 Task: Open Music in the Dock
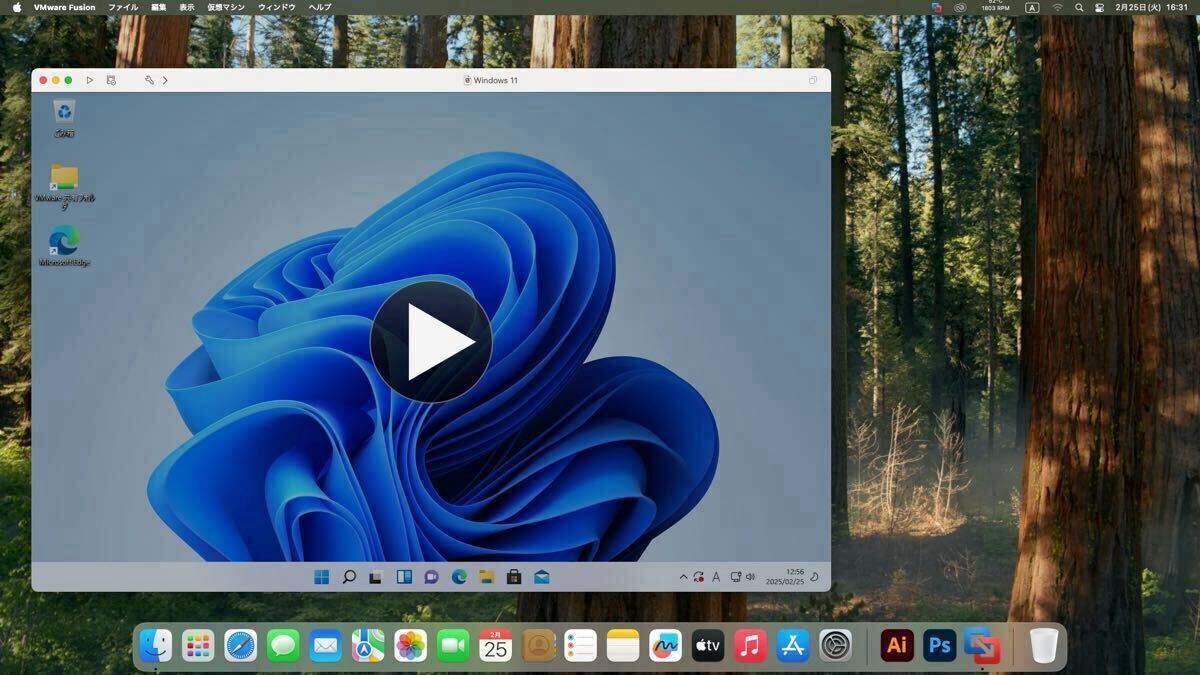(x=750, y=646)
